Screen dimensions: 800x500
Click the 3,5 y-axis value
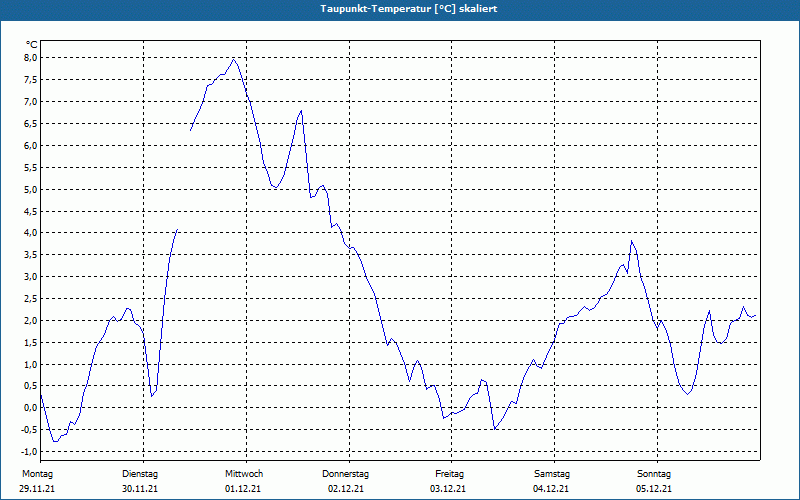click(31, 255)
